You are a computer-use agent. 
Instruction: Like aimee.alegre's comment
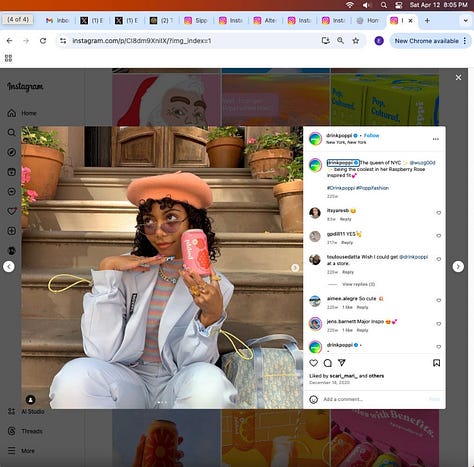click(439, 300)
